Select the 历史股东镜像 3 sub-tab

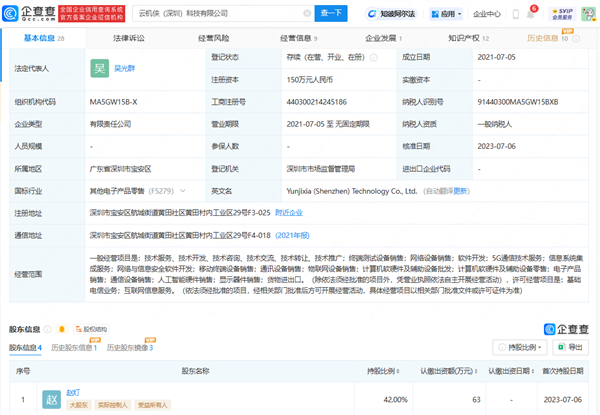130,348
